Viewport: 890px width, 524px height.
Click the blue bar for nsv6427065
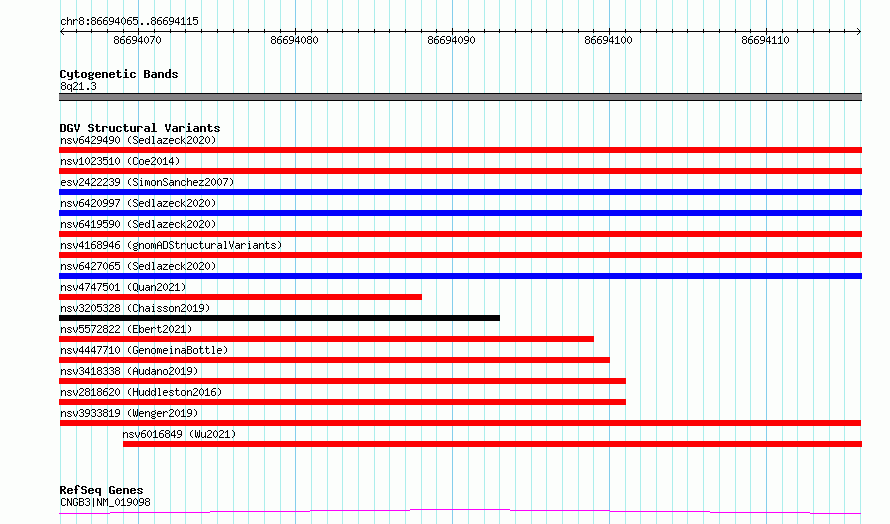(460, 276)
